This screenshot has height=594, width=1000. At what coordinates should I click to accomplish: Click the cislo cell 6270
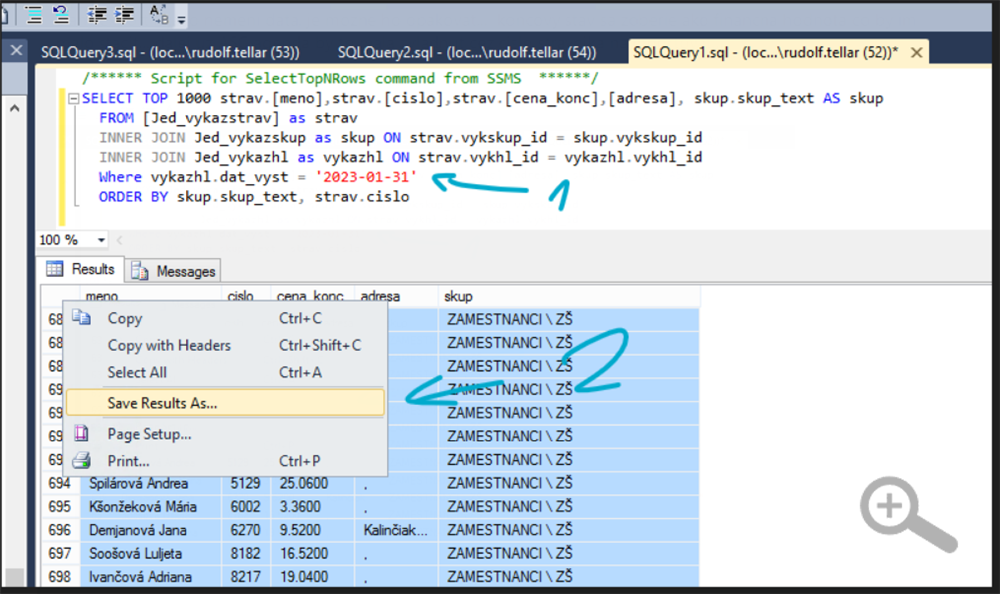coord(246,530)
